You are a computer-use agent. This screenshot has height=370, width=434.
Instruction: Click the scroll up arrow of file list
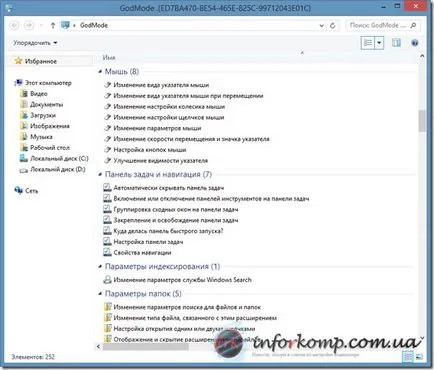click(x=422, y=56)
